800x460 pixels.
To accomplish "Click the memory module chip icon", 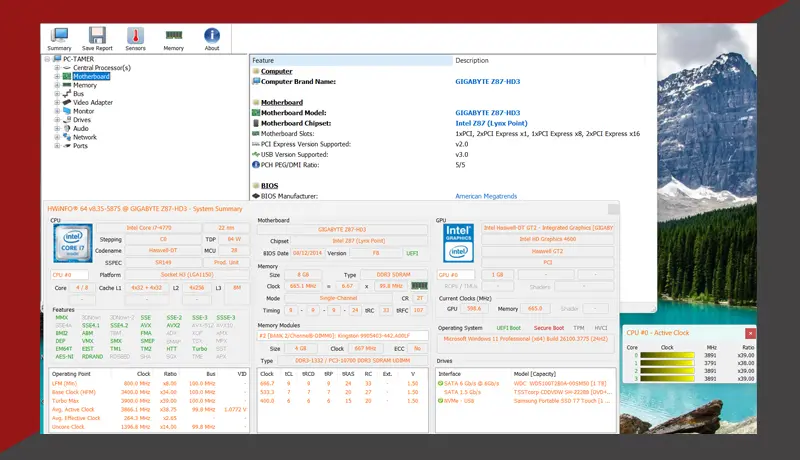I will (x=419, y=286).
